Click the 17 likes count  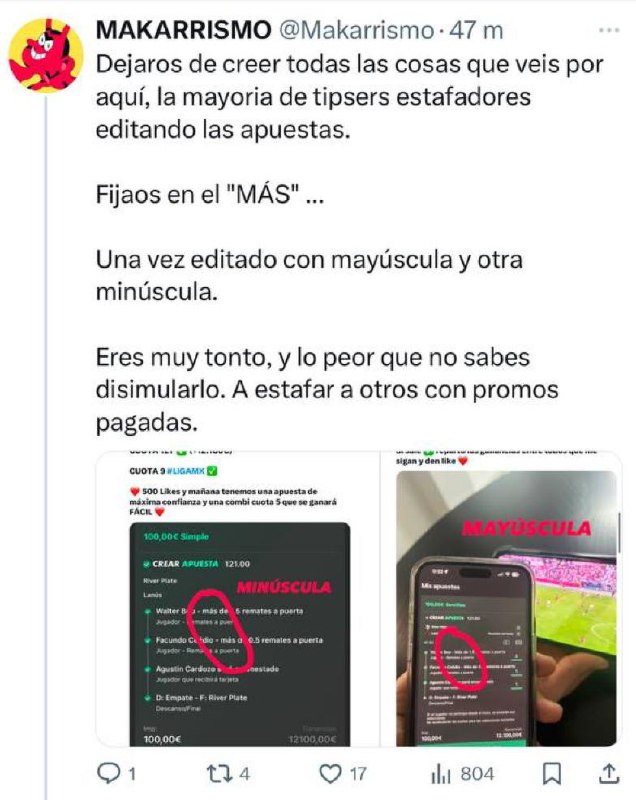[x=358, y=774]
